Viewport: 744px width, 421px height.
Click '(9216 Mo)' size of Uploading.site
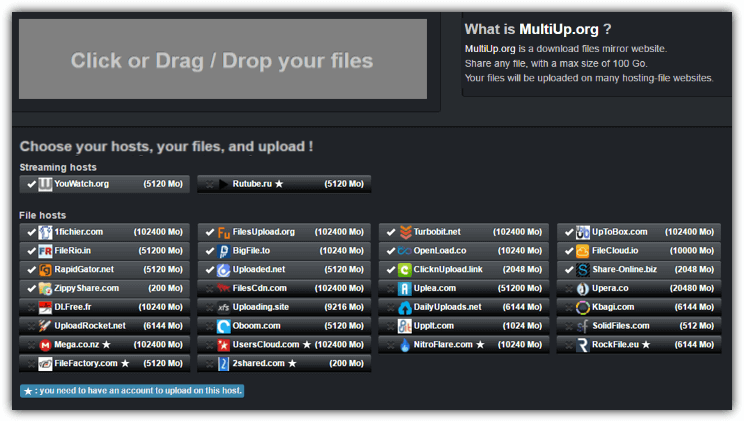point(344,307)
